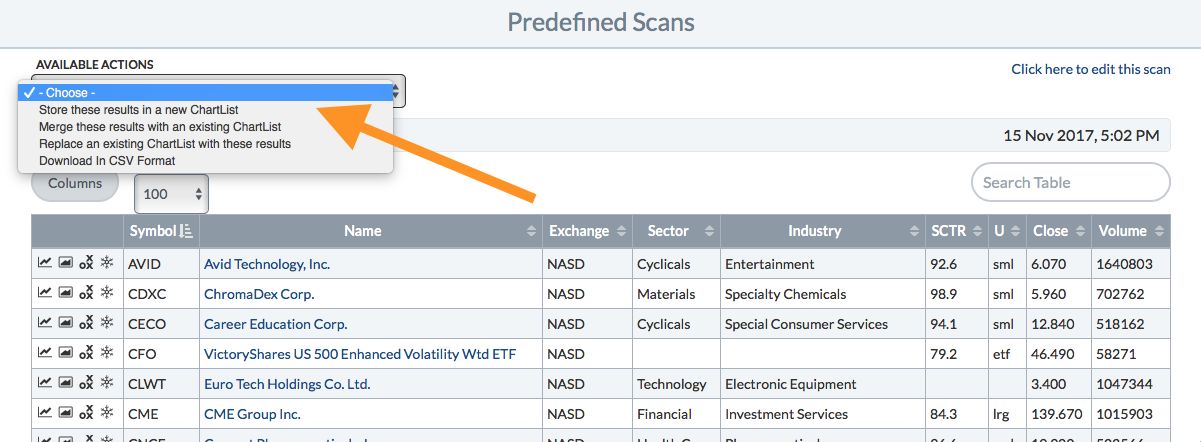Screen dimensions: 1201x442
Task: Open the SharpChart line icon for AVID
Action: pos(45,264)
